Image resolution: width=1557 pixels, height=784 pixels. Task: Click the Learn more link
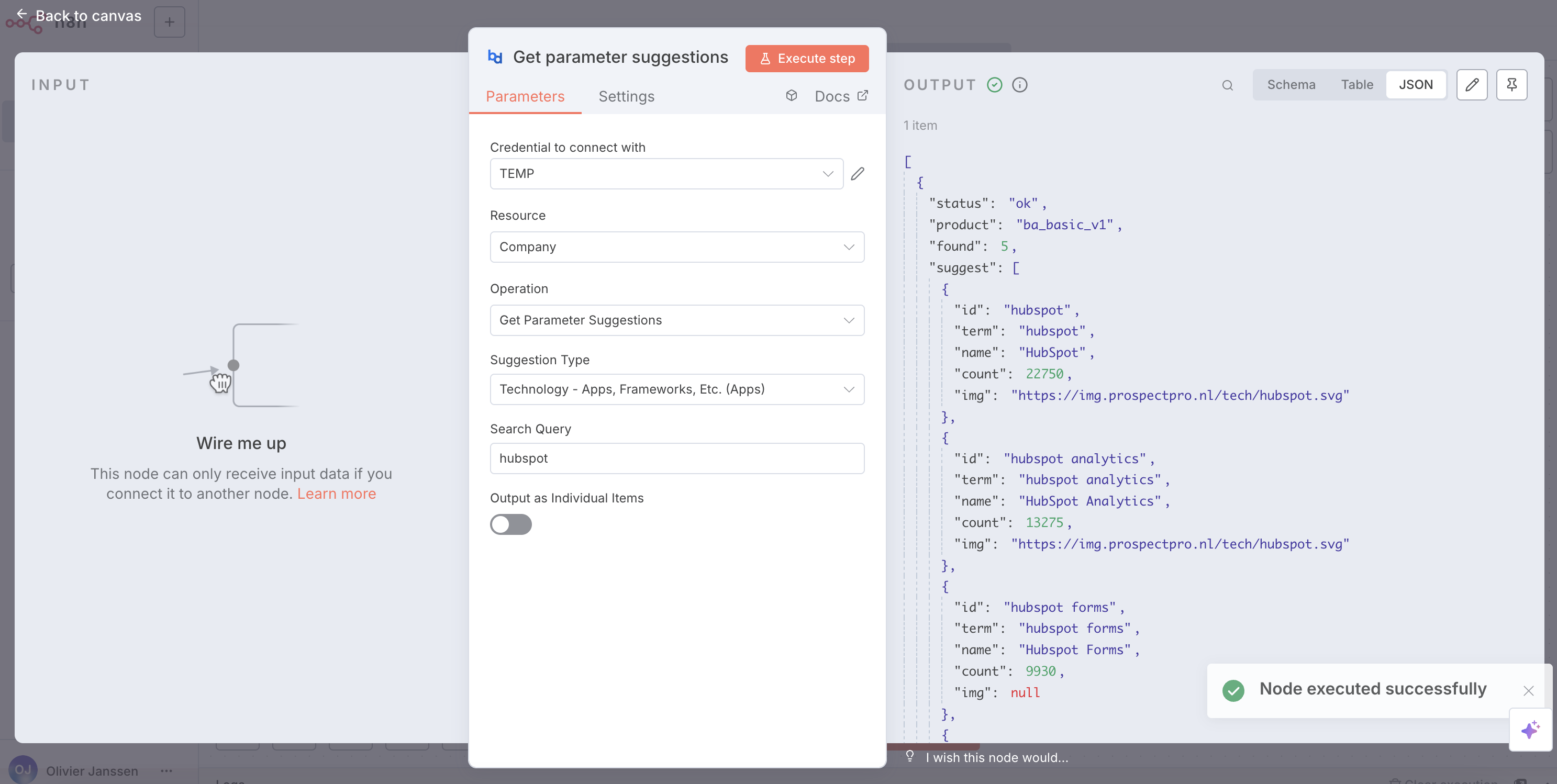point(337,494)
